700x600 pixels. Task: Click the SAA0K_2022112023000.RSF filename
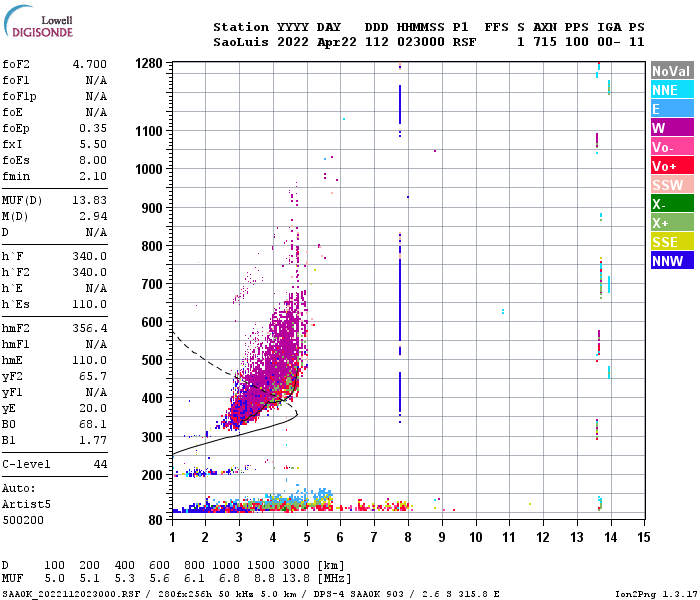point(71,594)
